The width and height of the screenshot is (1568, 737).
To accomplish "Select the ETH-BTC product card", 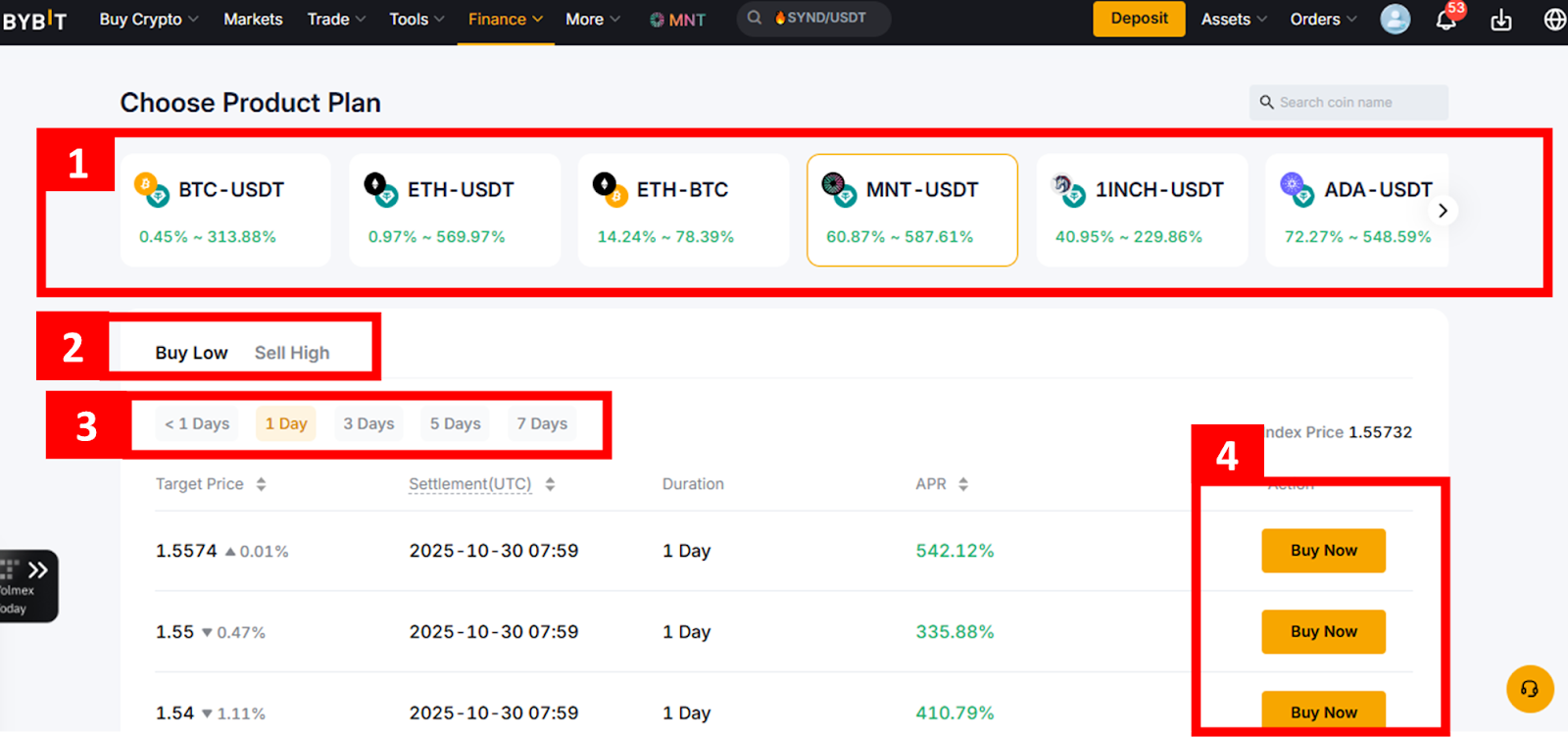I will [684, 210].
